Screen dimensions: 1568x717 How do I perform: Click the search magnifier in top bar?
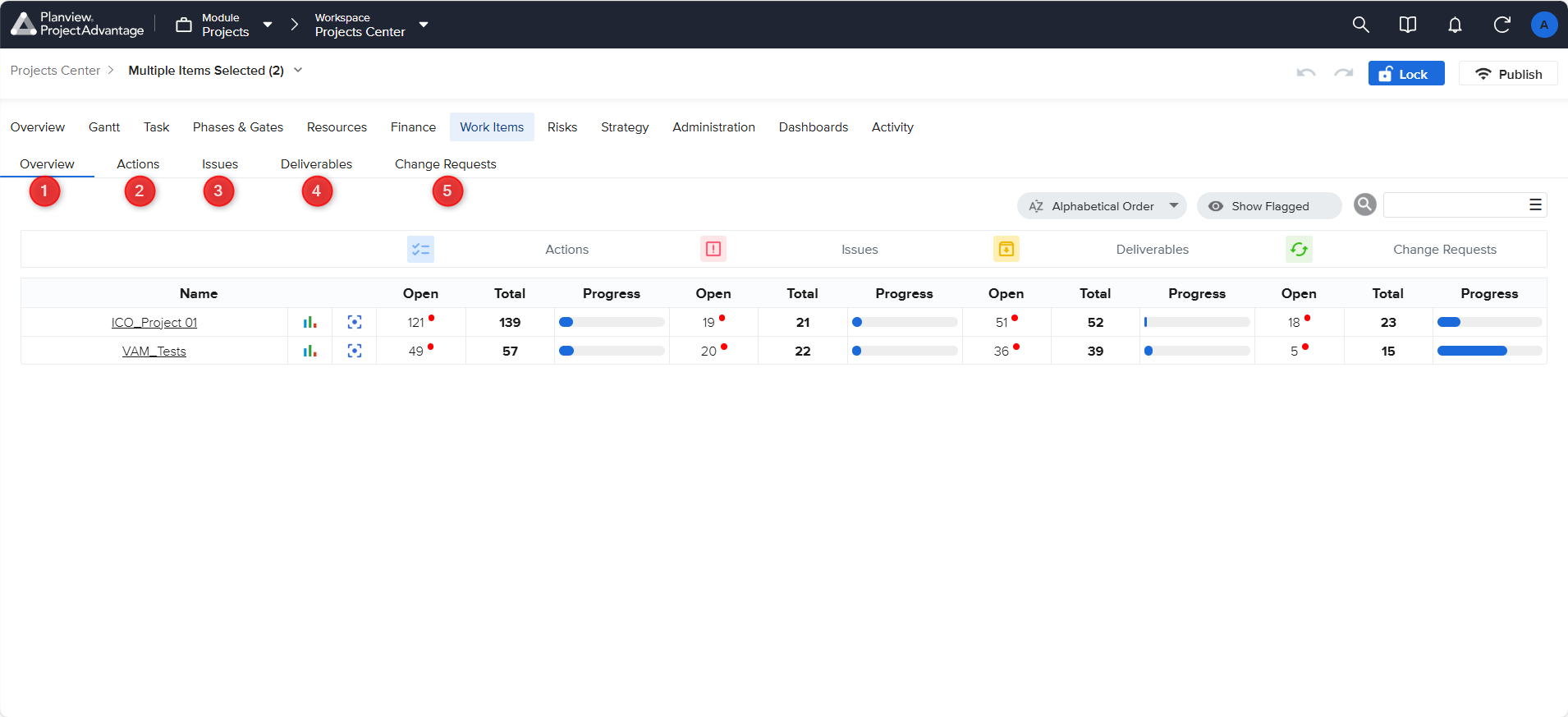tap(1360, 25)
